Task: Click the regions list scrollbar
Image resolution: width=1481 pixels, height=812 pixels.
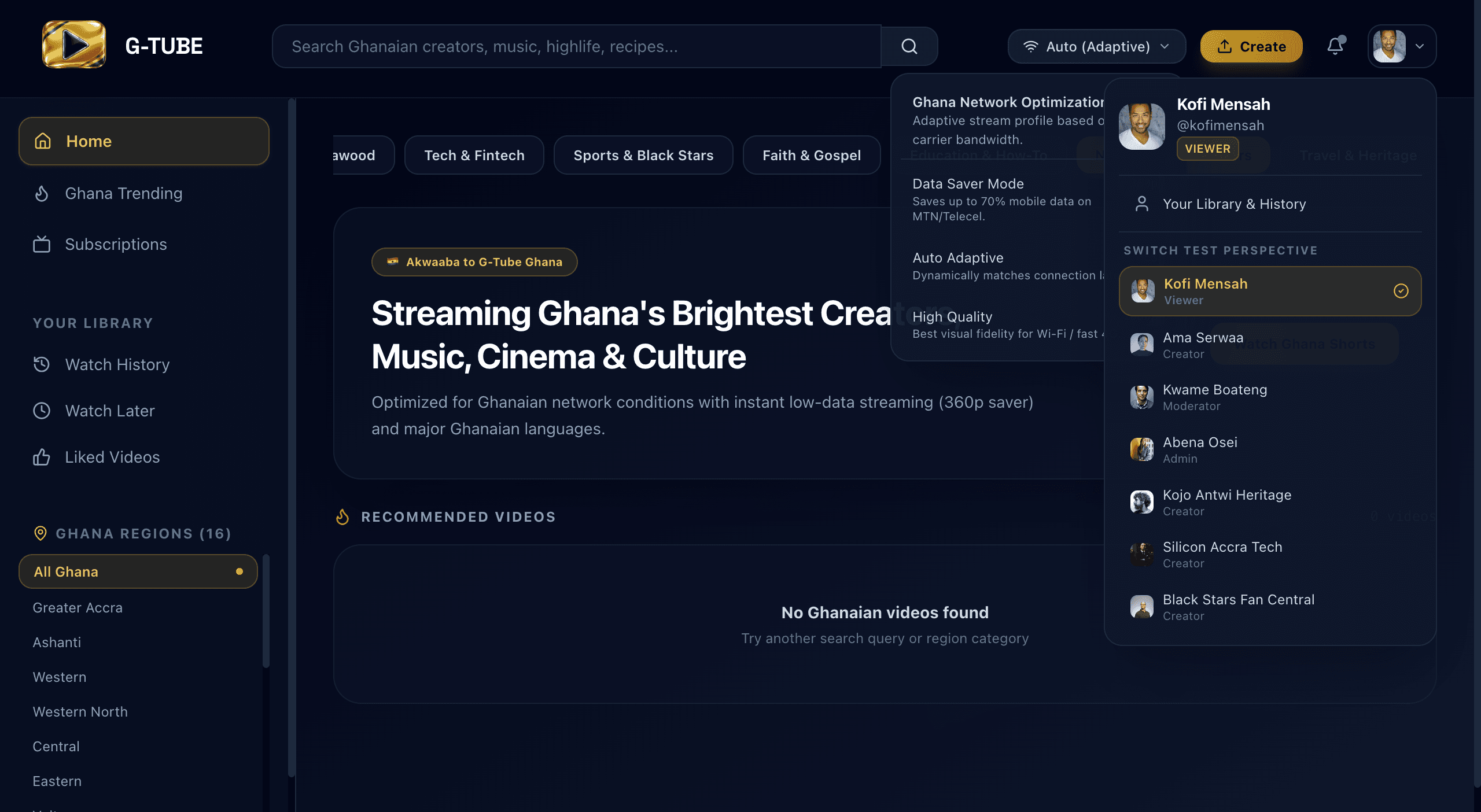Action: 266,611
